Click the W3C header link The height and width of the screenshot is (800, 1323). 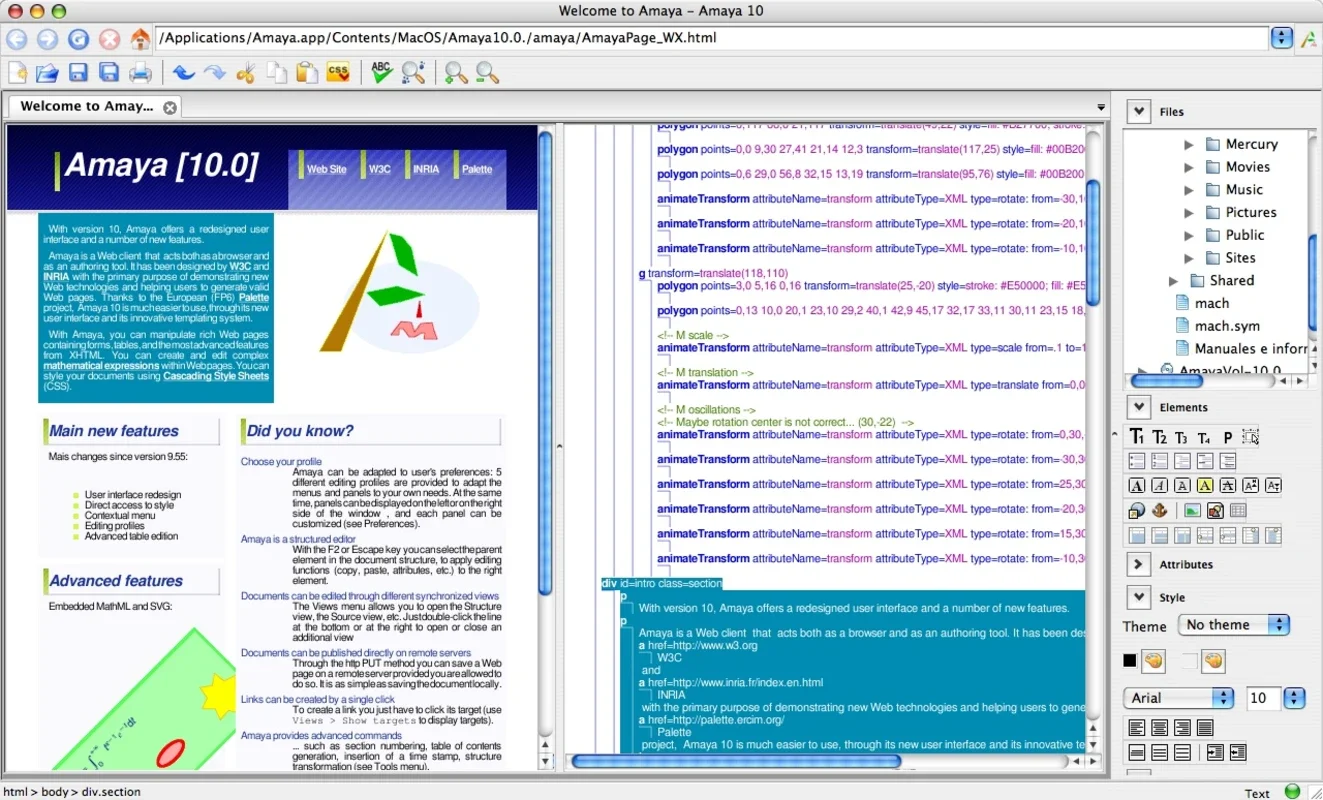point(380,169)
